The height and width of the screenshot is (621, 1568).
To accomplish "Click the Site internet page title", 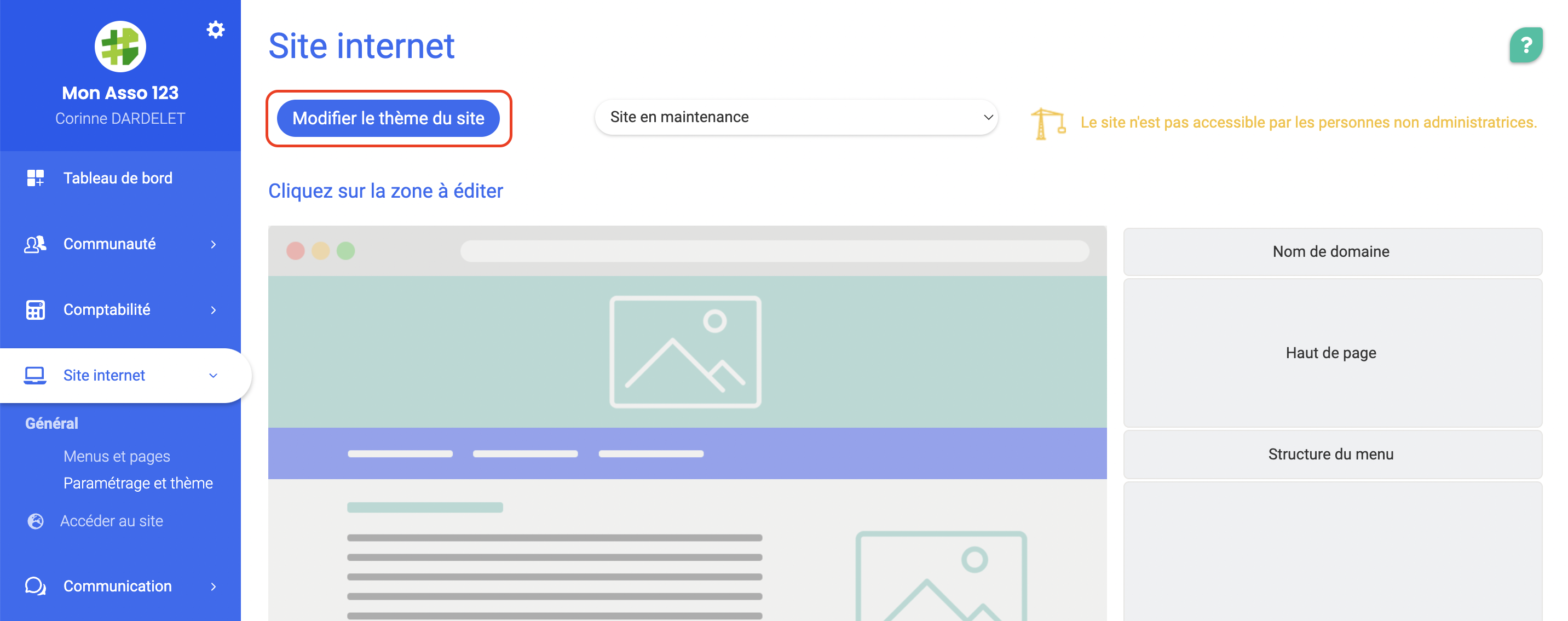I will tap(361, 45).
